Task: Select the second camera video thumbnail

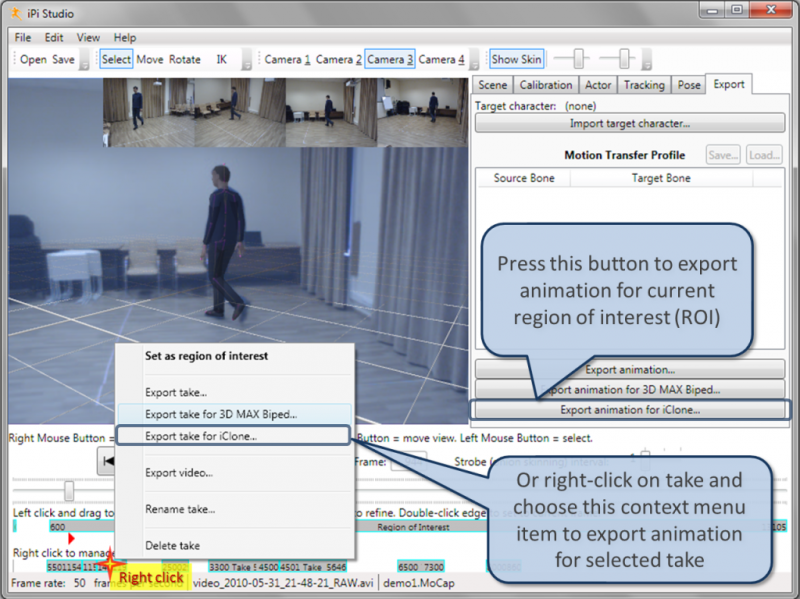Action: (240, 112)
